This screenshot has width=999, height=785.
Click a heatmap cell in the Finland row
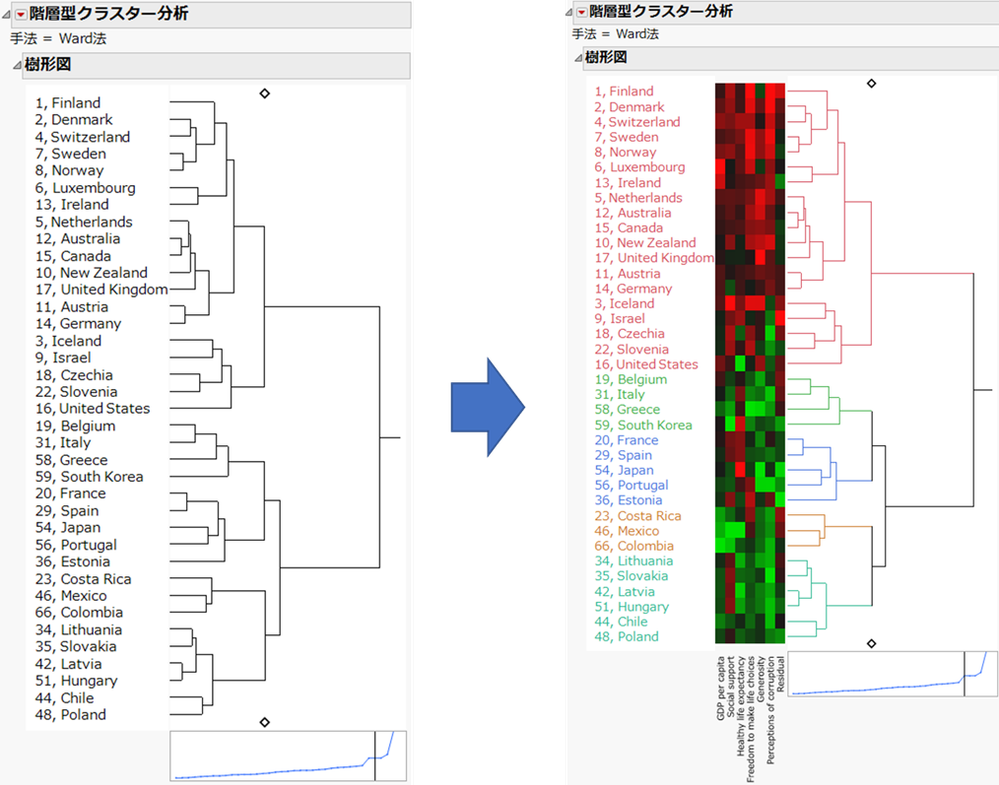tap(750, 91)
